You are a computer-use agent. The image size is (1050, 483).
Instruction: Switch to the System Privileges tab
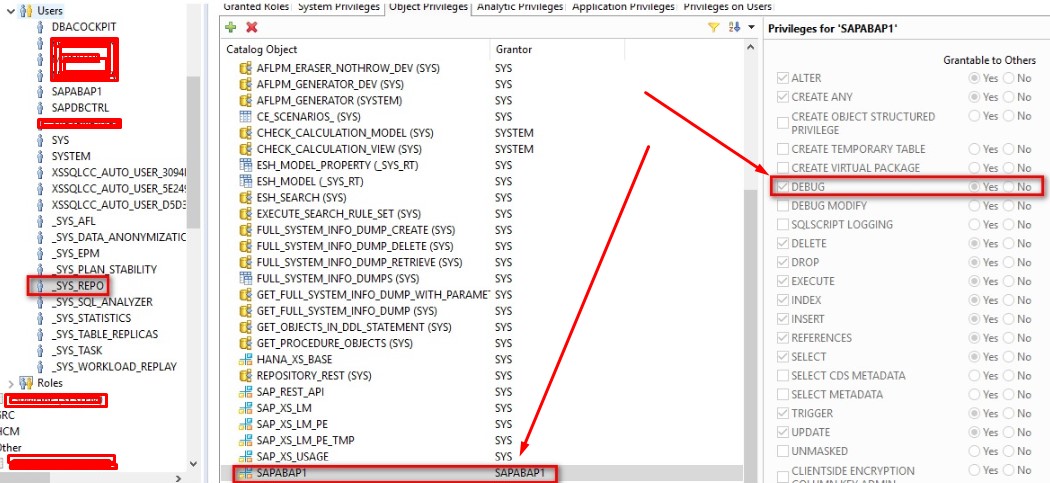[x=339, y=7]
